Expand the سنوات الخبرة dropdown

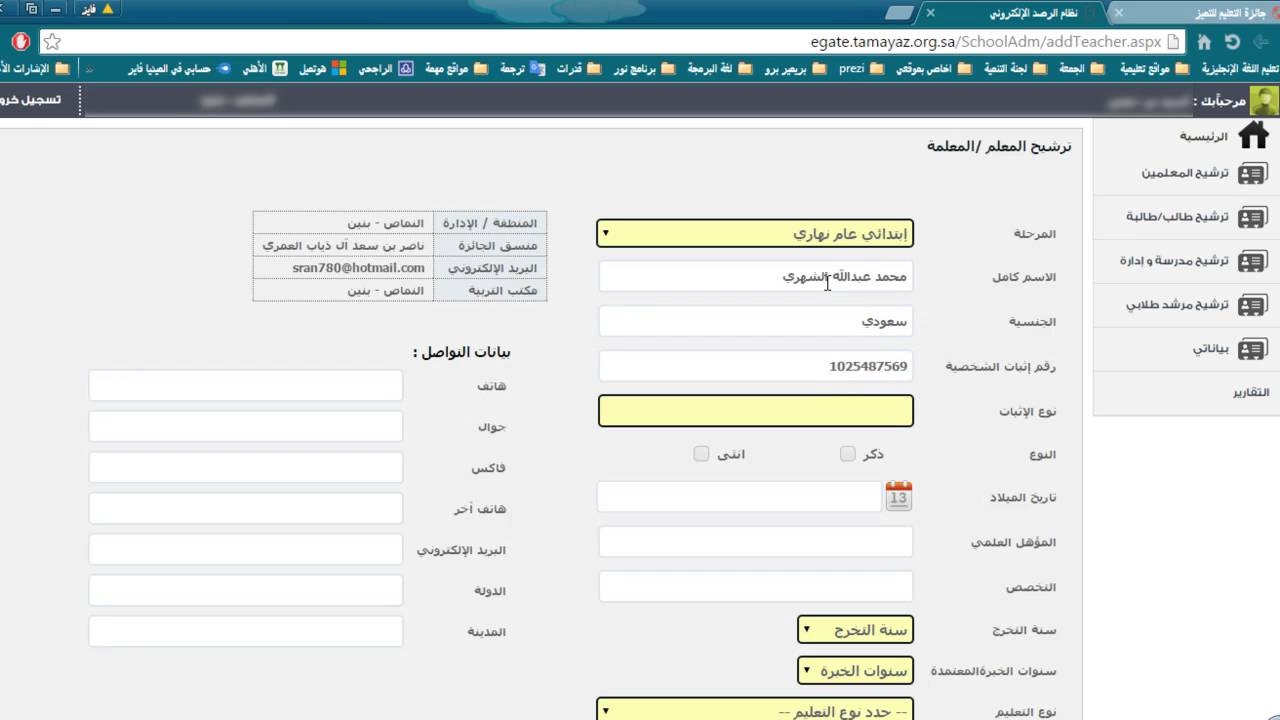[x=855, y=671]
